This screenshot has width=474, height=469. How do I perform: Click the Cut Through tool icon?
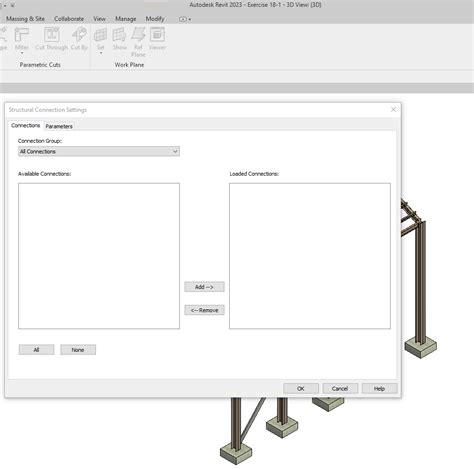click(52, 34)
